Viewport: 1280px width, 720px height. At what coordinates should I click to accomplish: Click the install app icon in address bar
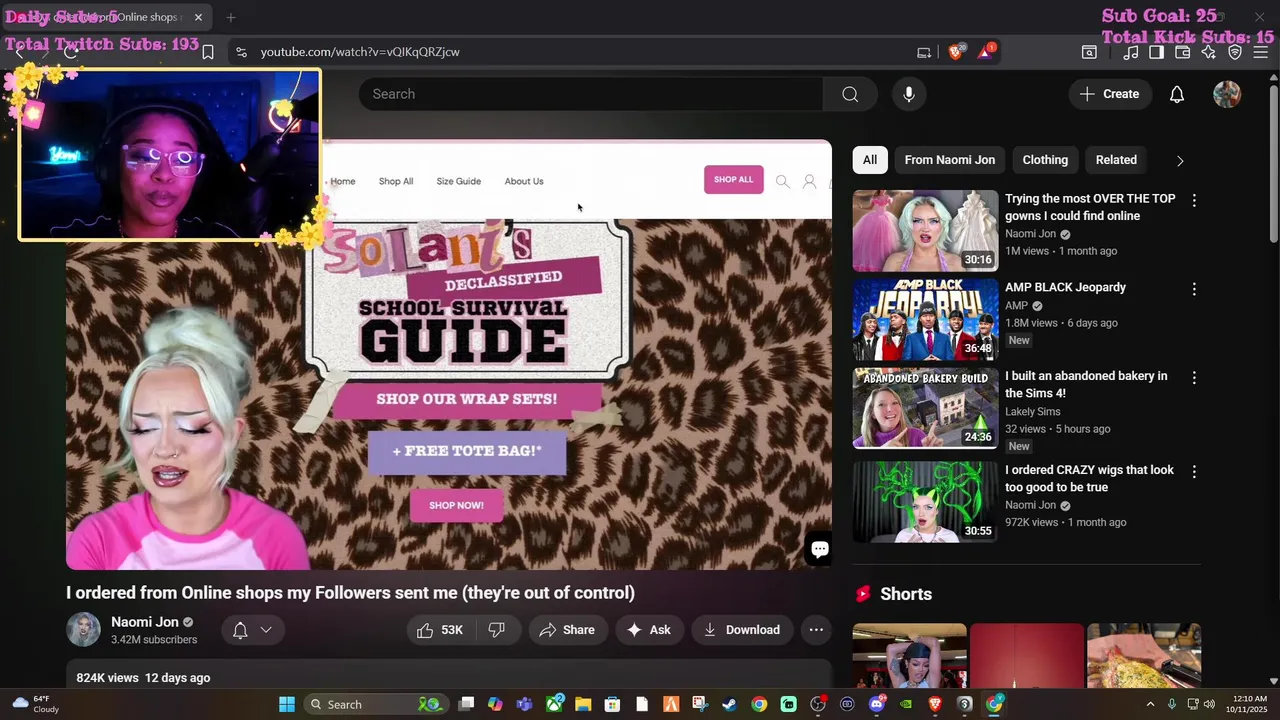(924, 52)
